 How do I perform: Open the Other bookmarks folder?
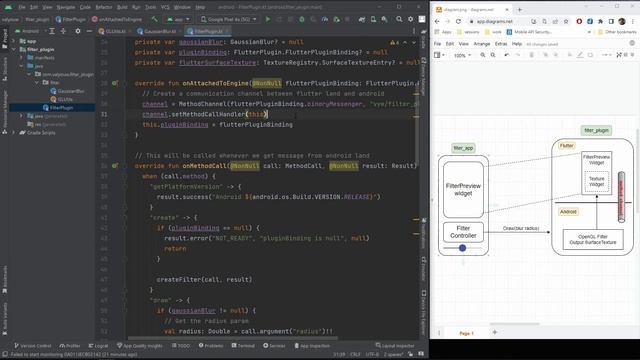tap(617, 32)
